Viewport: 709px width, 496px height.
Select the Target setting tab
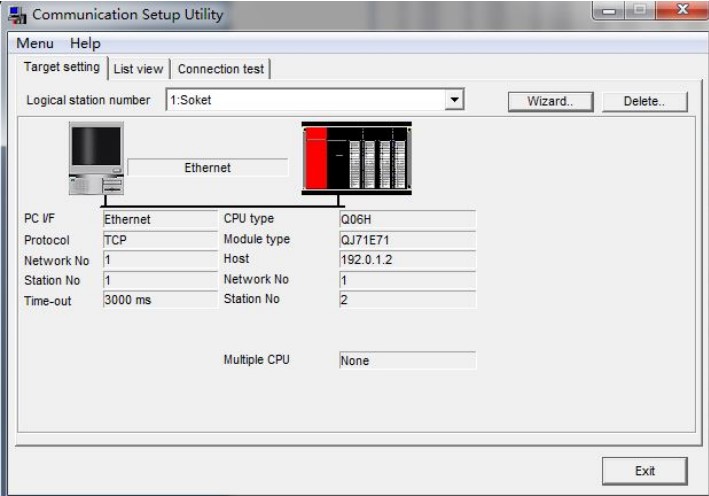(x=61, y=68)
